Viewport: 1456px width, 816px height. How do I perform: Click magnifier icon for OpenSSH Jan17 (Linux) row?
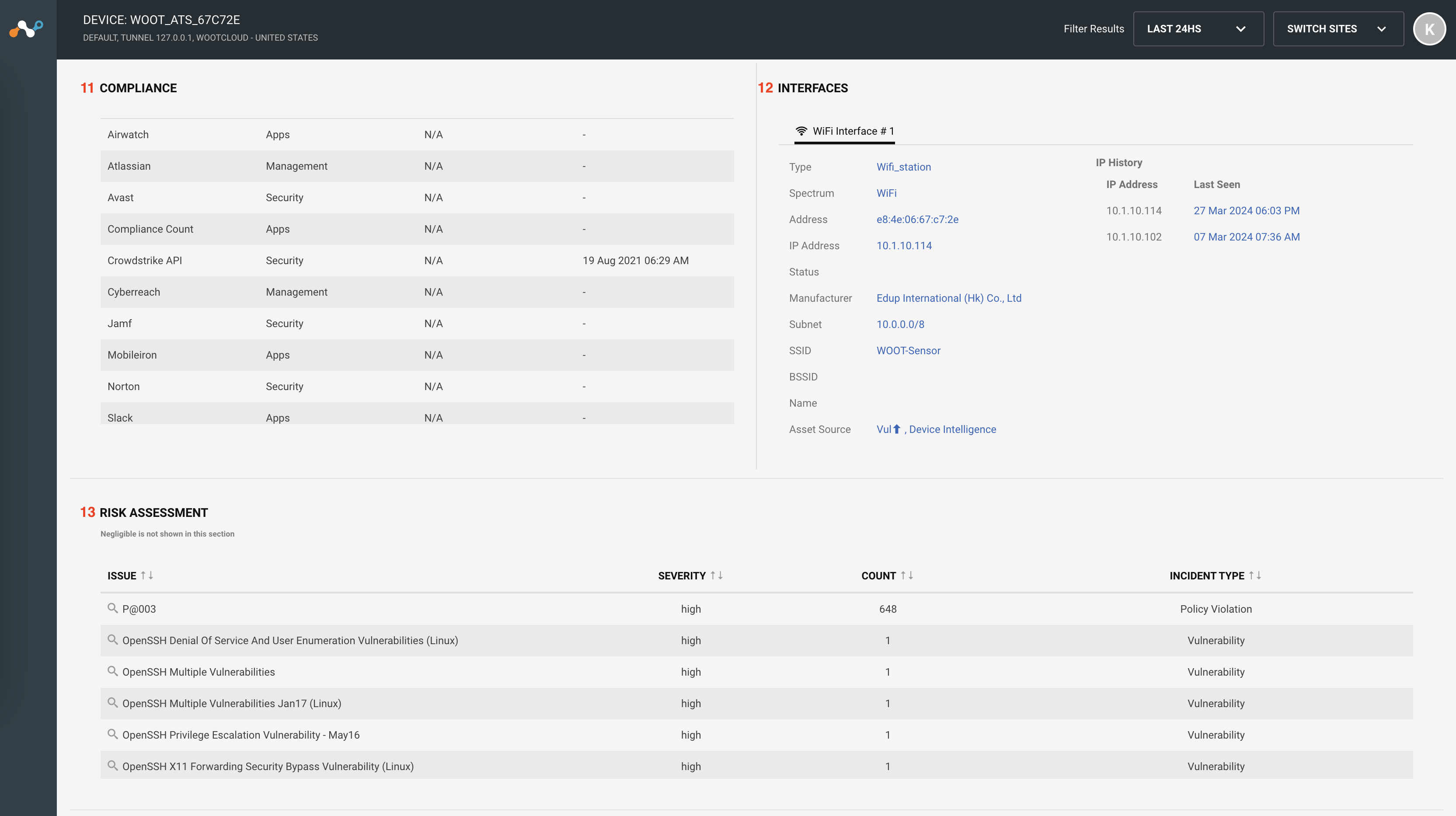[112, 702]
